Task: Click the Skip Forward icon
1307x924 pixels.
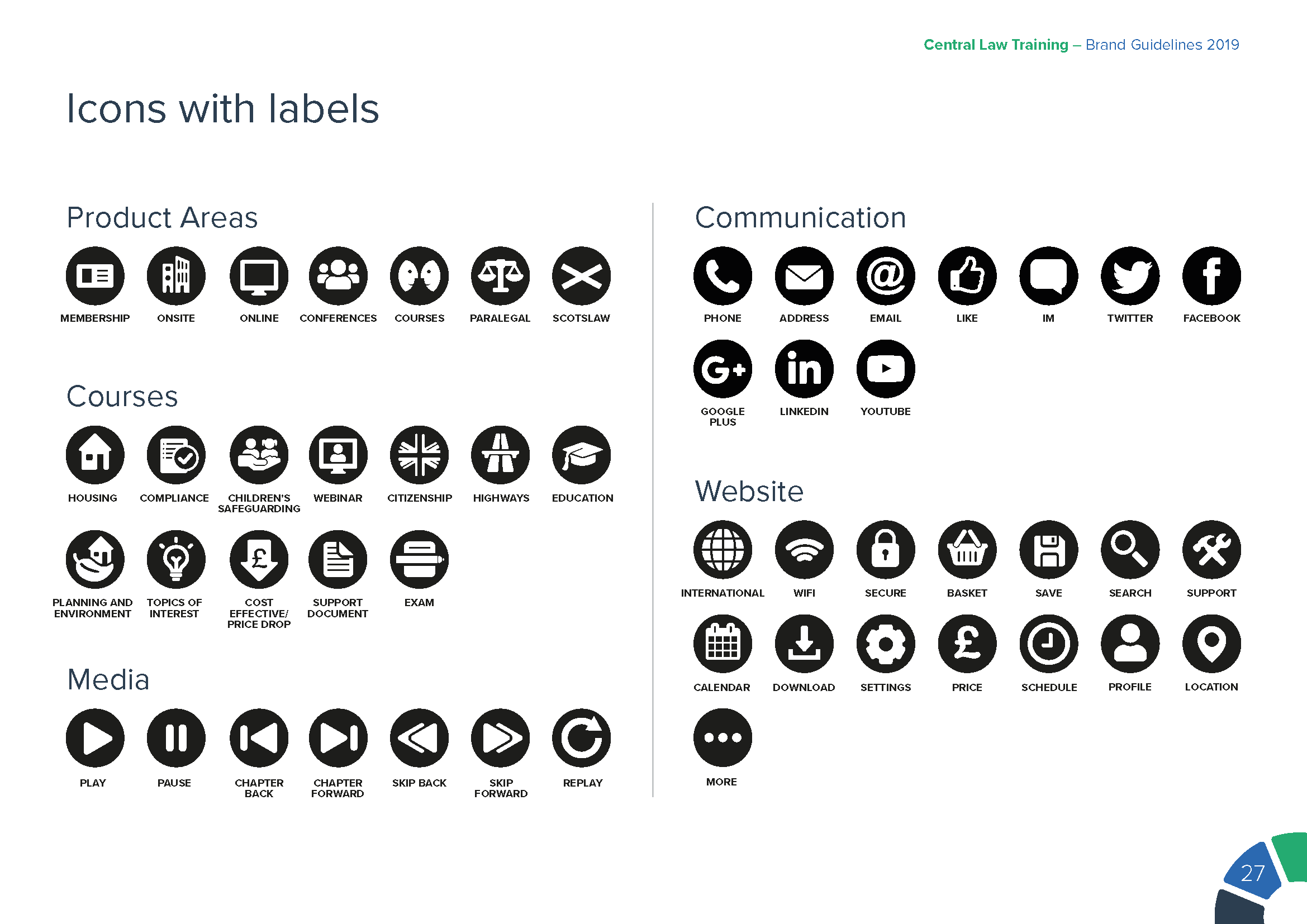Action: tap(500, 739)
